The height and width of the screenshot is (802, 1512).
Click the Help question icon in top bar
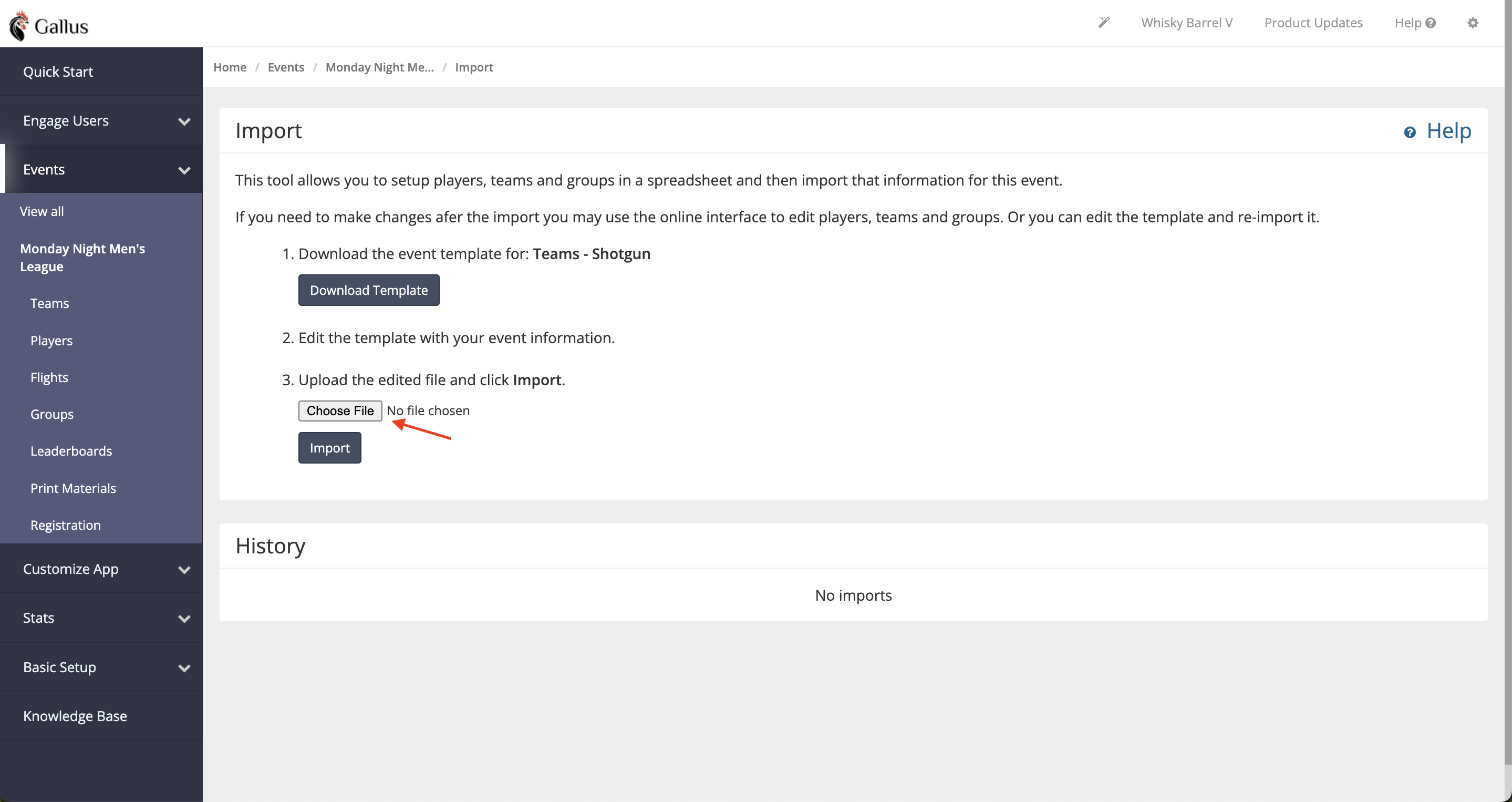1431,23
